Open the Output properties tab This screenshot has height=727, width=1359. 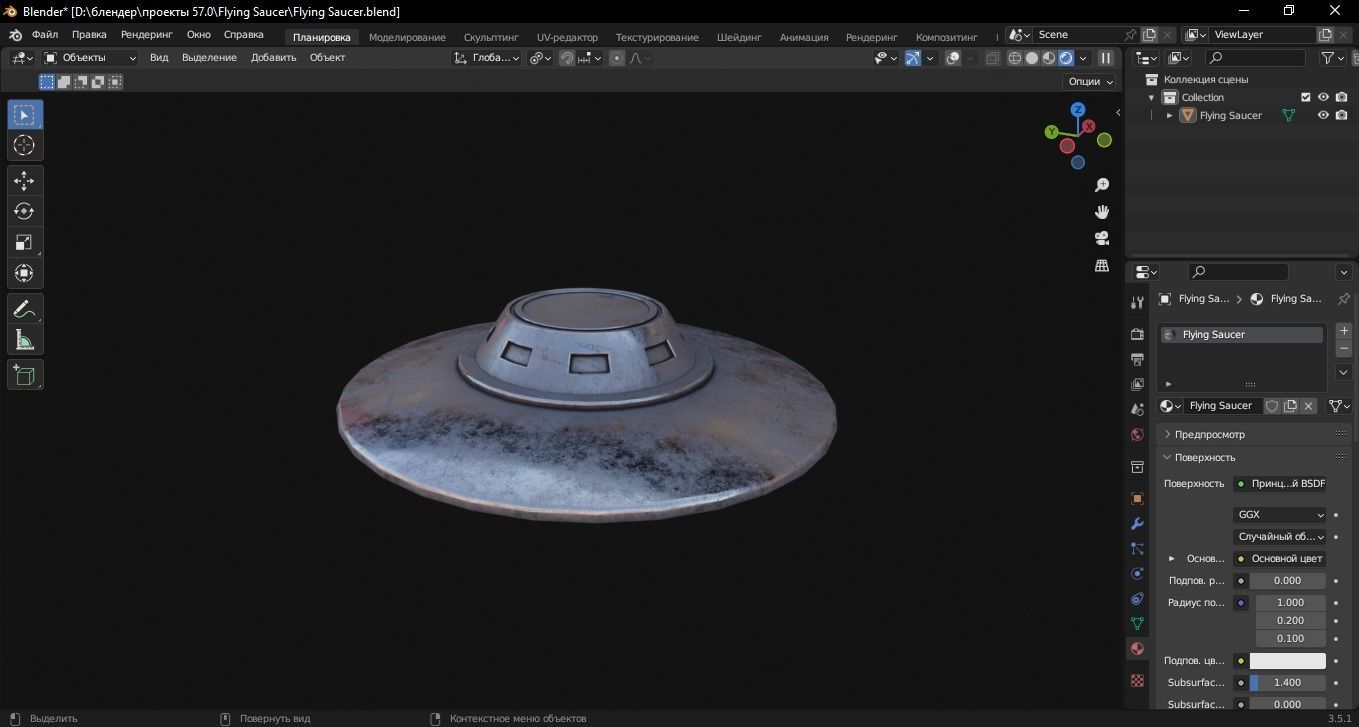(x=1137, y=359)
